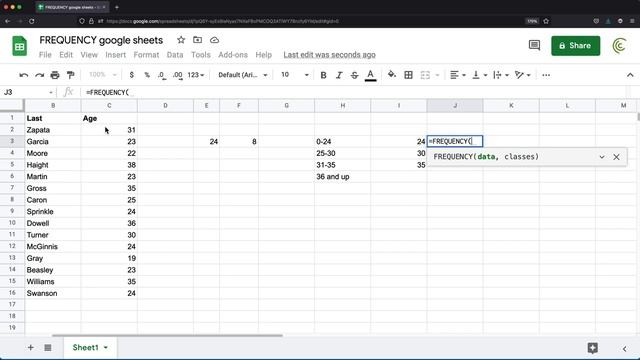Image resolution: width=640 pixels, height=360 pixels.
Task: Print the spreadsheet using the printer icon
Action: pos(55,75)
